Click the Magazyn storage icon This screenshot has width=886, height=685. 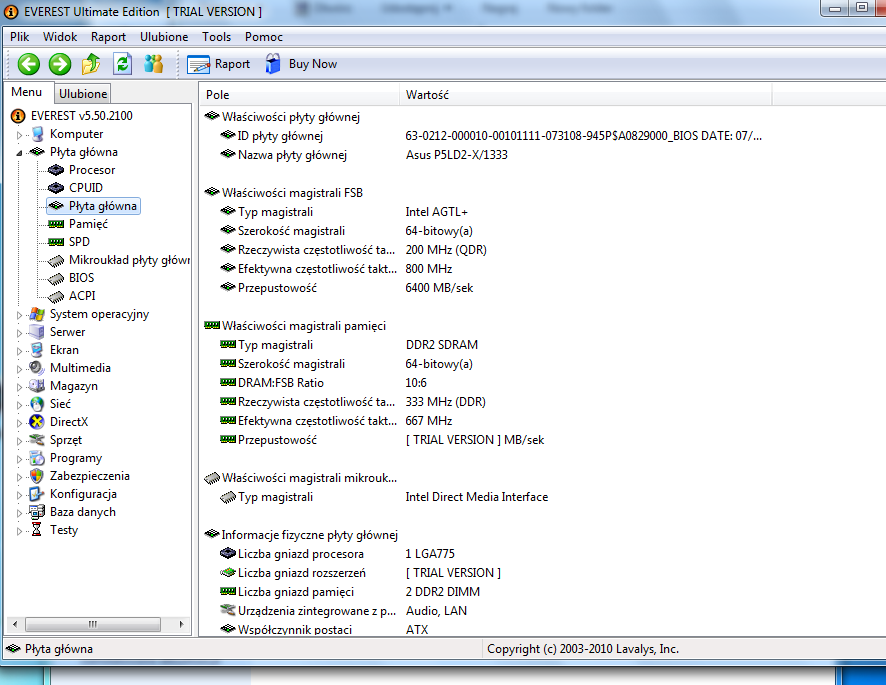coord(37,386)
